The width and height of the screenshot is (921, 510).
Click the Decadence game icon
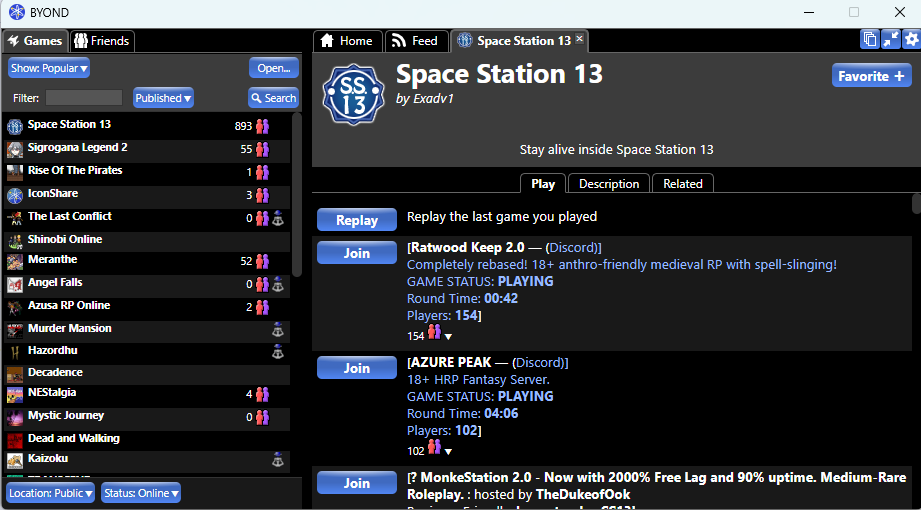[15, 374]
